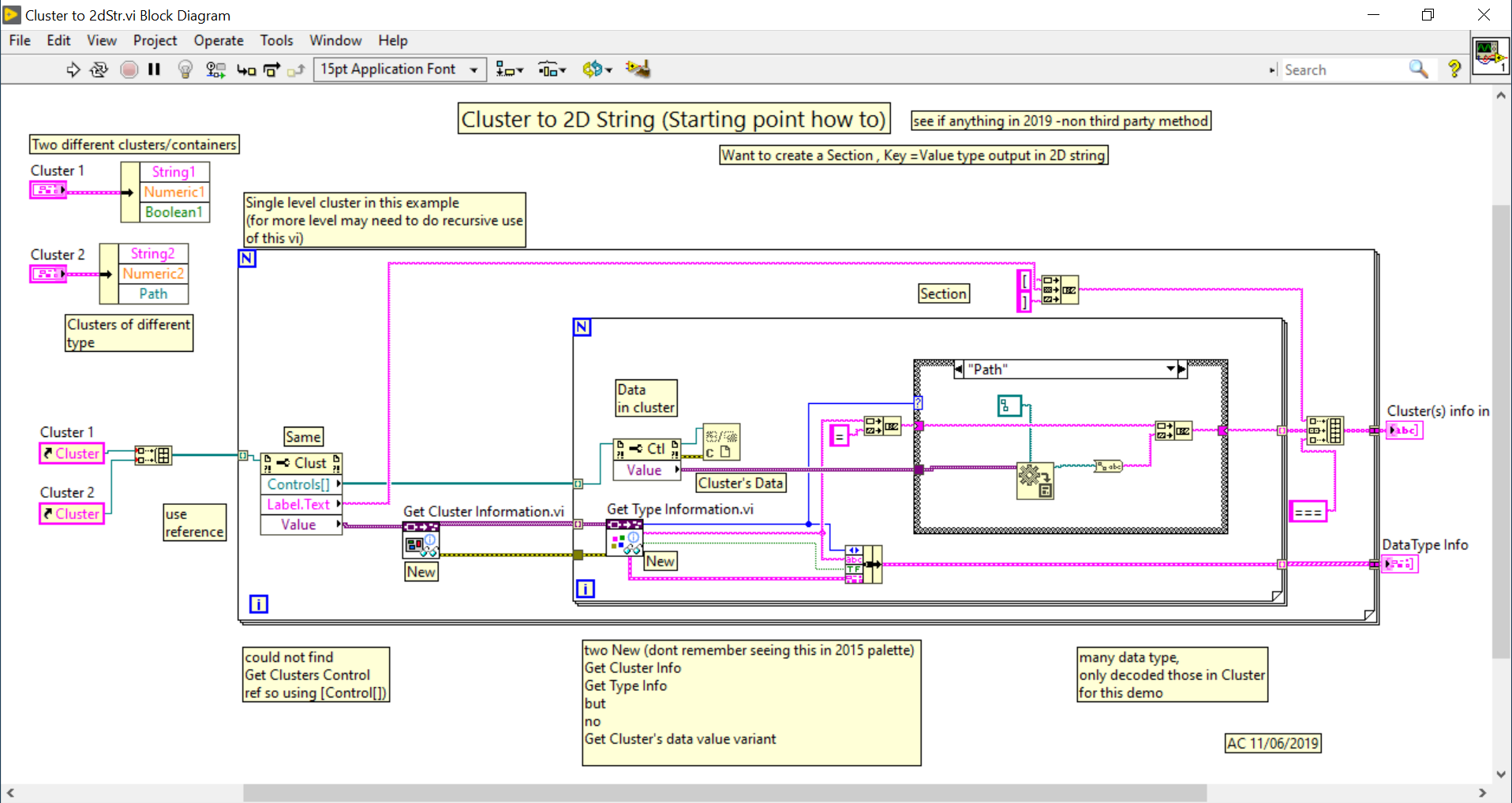Screen dimensions: 1512x803
Task: Select the Variant To Data gear node
Action: [1035, 480]
